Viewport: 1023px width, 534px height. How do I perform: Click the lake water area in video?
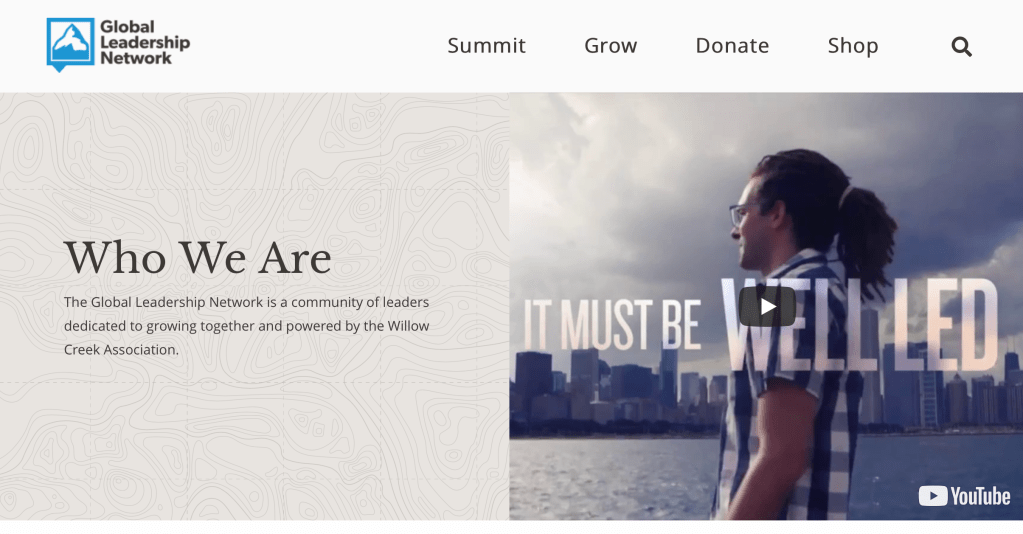[613, 478]
